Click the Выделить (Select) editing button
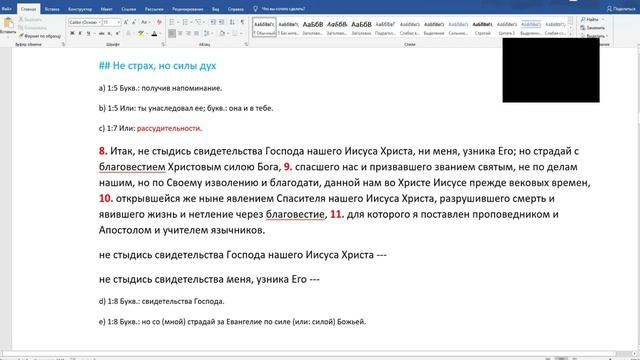This screenshot has height=360, width=640. [594, 36]
